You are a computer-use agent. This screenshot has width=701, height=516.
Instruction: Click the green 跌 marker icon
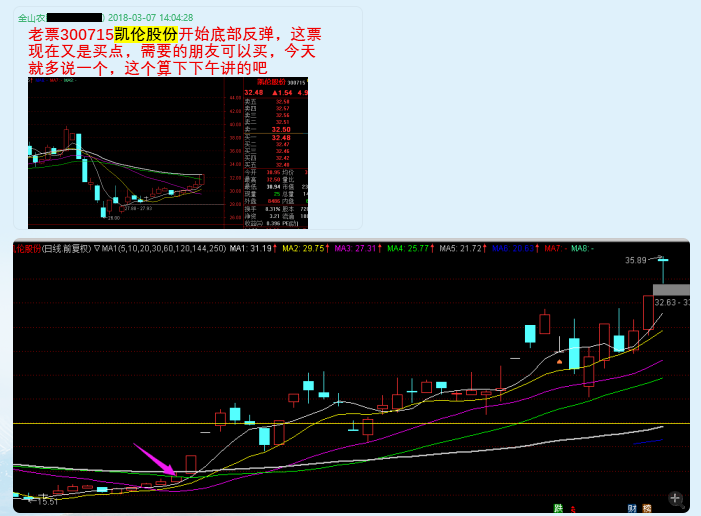tap(558, 508)
